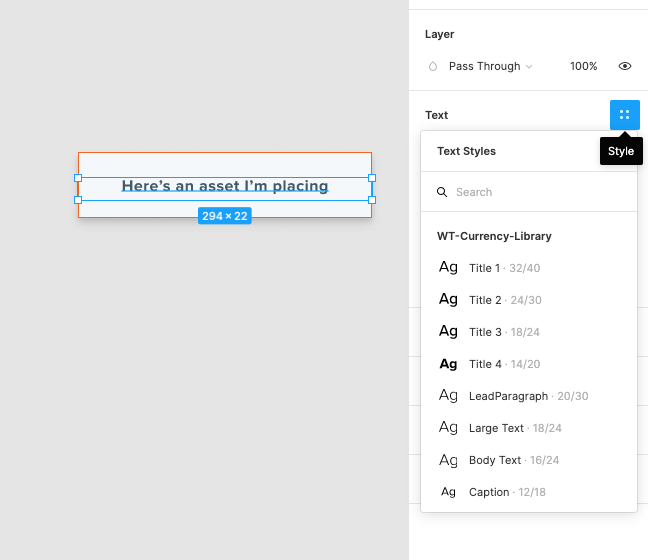Click the Style four-dots button in Text section
The width and height of the screenshot is (648, 560).
coord(624,114)
